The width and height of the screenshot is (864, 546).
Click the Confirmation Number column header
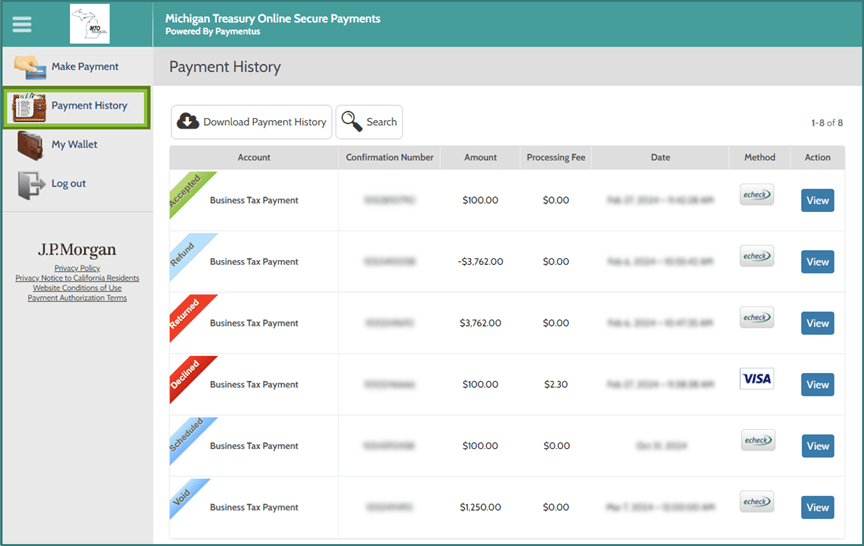pyautogui.click(x=390, y=158)
